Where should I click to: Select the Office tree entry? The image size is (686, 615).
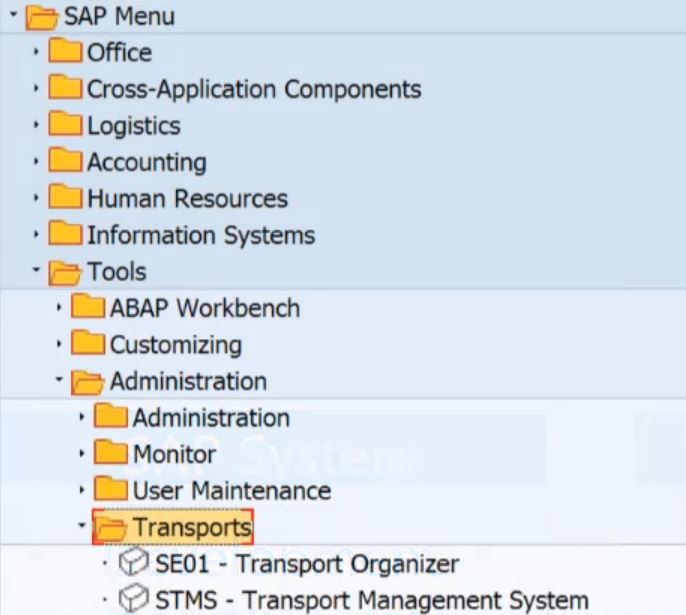[x=119, y=52]
